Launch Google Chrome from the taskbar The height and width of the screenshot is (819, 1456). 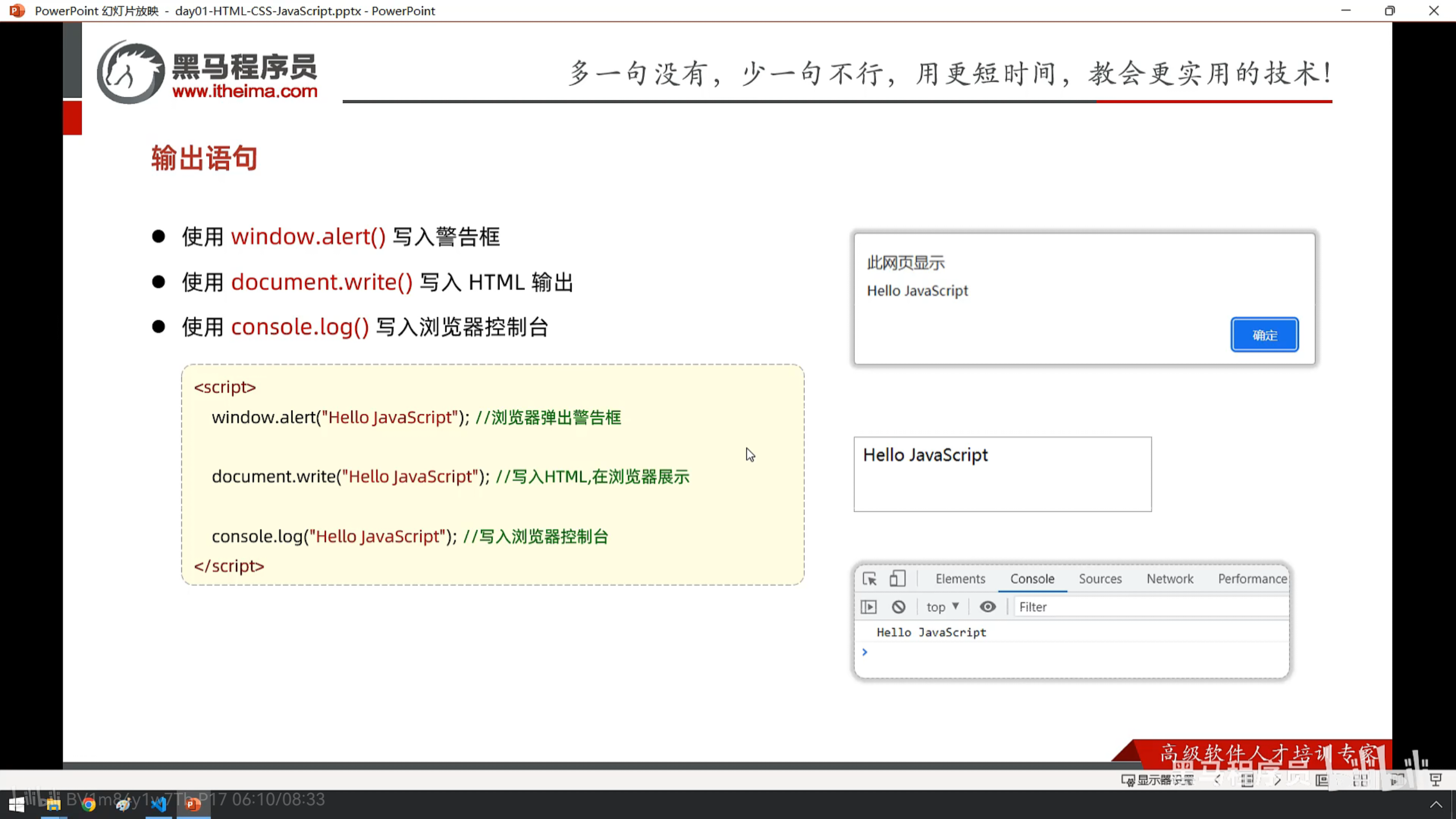(x=89, y=804)
